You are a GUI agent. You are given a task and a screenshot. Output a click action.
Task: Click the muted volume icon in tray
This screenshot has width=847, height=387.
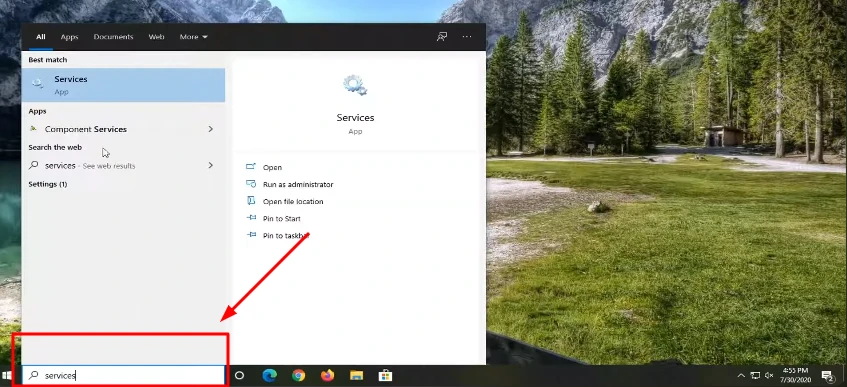click(x=769, y=376)
